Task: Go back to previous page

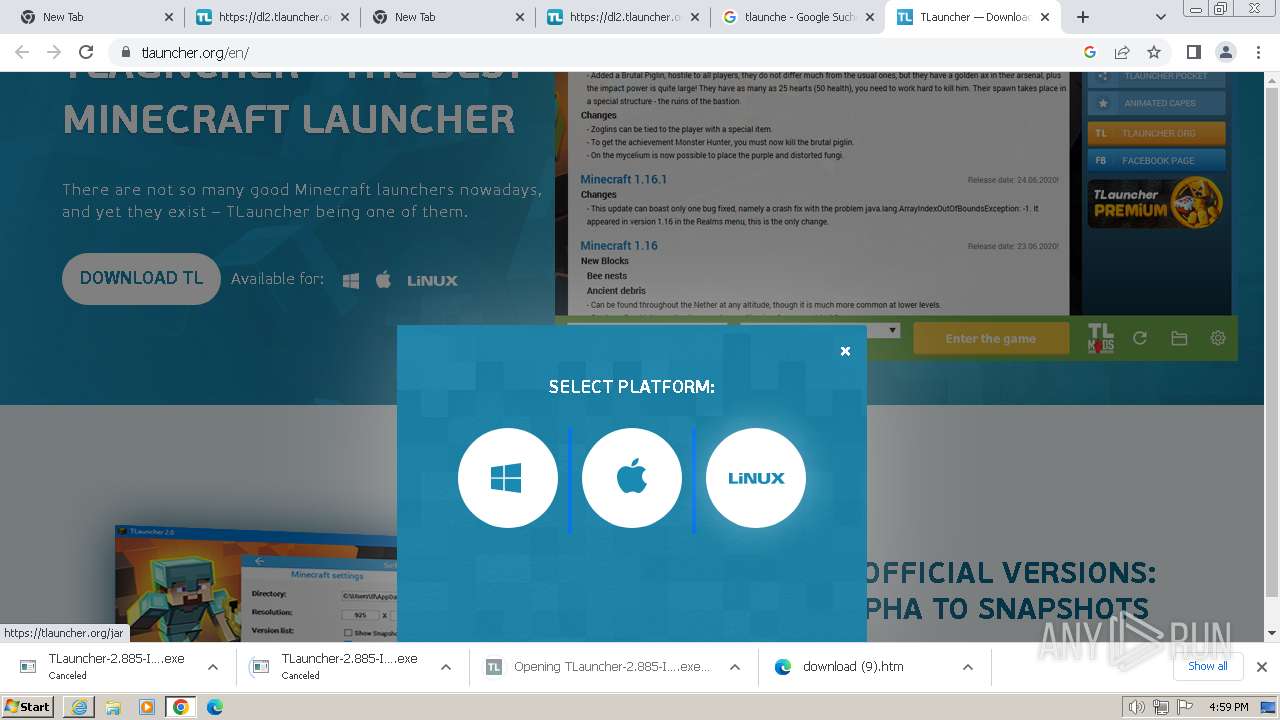Action: (22, 52)
